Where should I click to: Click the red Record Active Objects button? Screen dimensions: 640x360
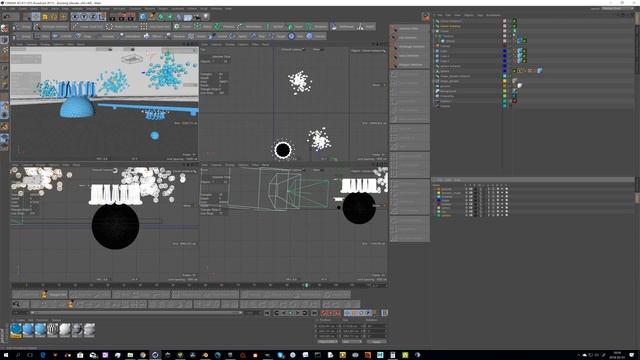tap(324, 313)
